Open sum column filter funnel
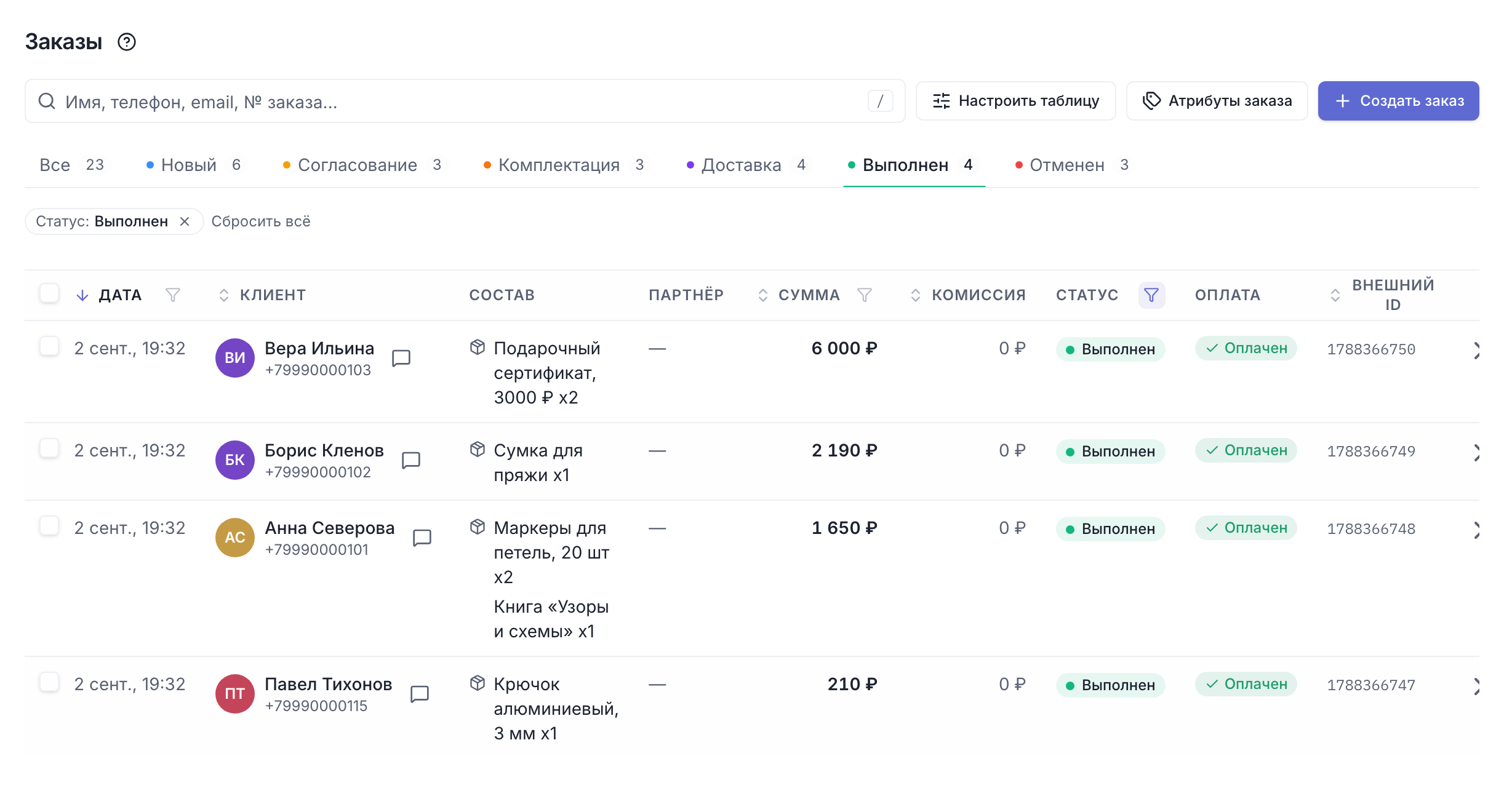Viewport: 1504px width, 812px height. (x=865, y=295)
